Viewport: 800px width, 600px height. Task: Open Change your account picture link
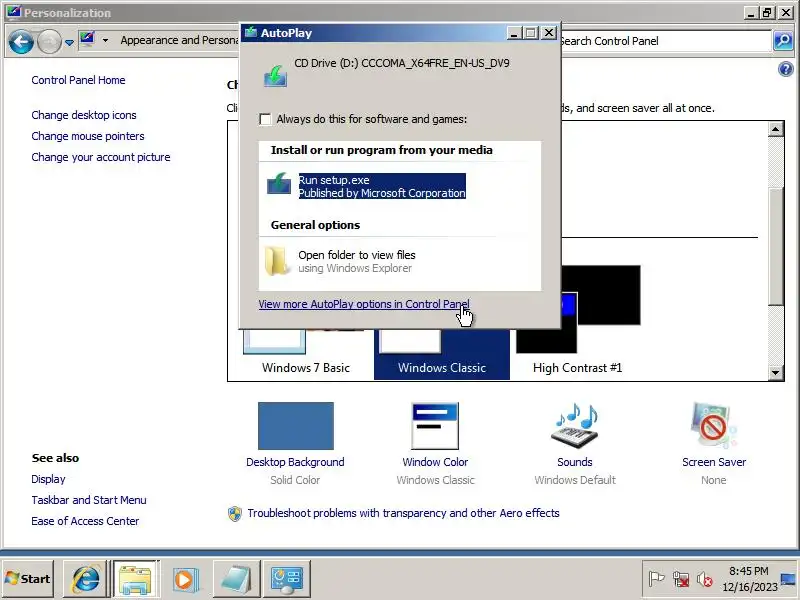coord(101,157)
